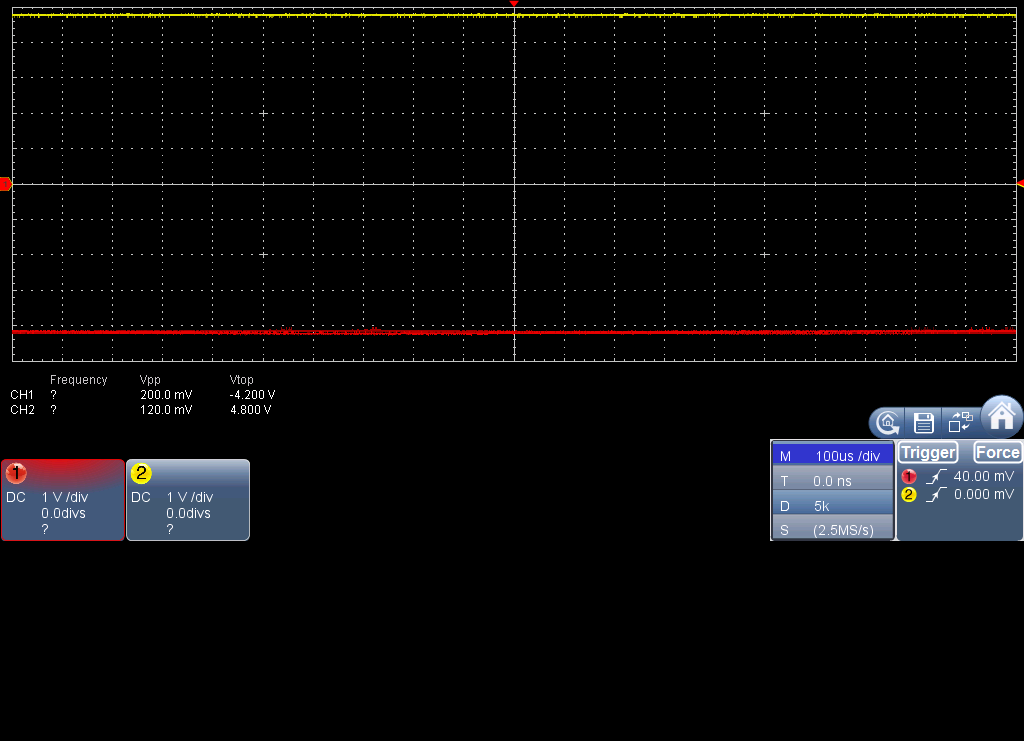Click the yellow channel 2 badge in Trigger panel

coord(908,495)
